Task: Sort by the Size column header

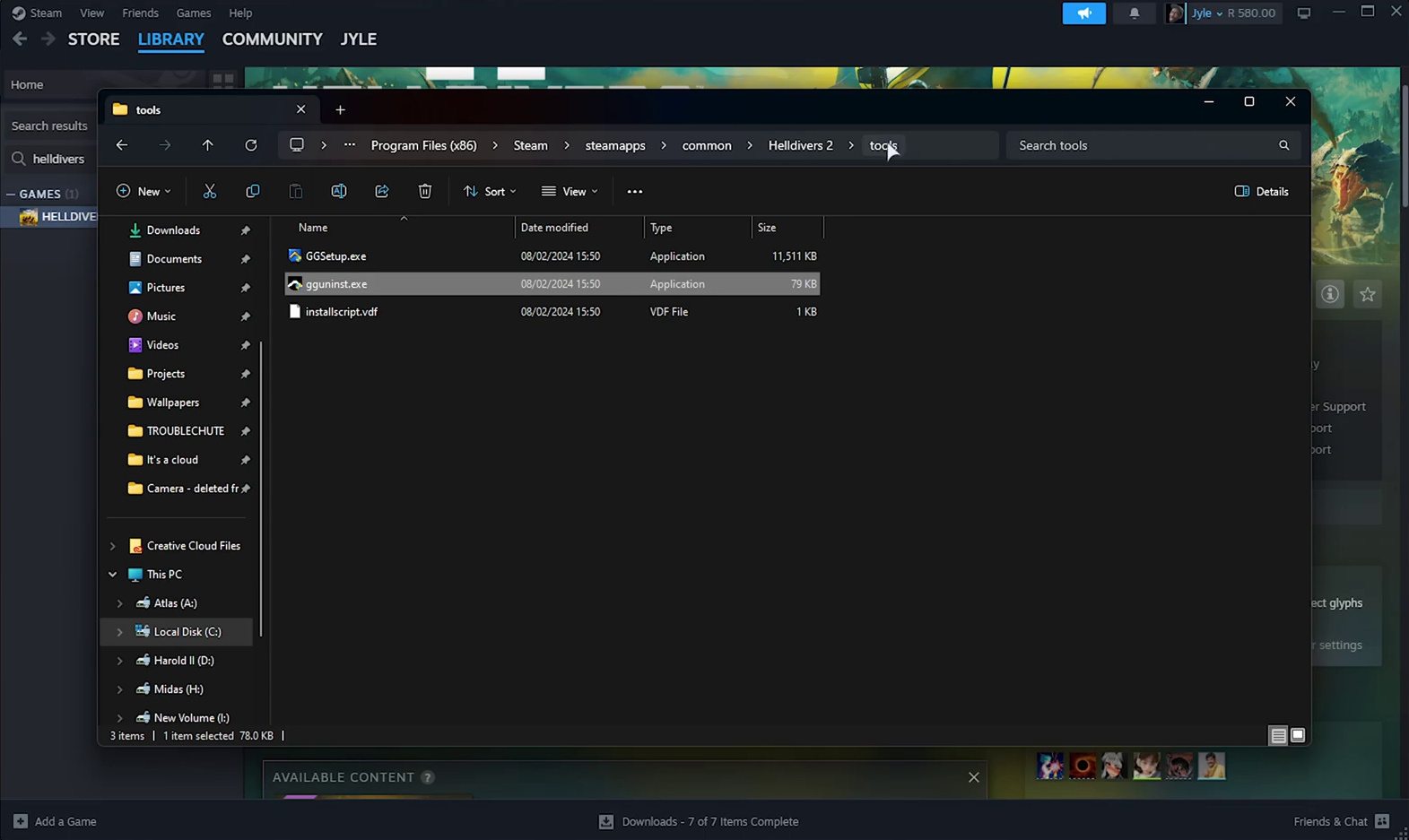Action: (x=787, y=228)
